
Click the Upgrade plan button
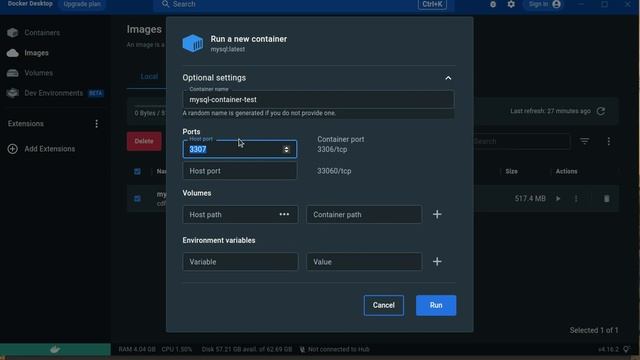tap(82, 4)
